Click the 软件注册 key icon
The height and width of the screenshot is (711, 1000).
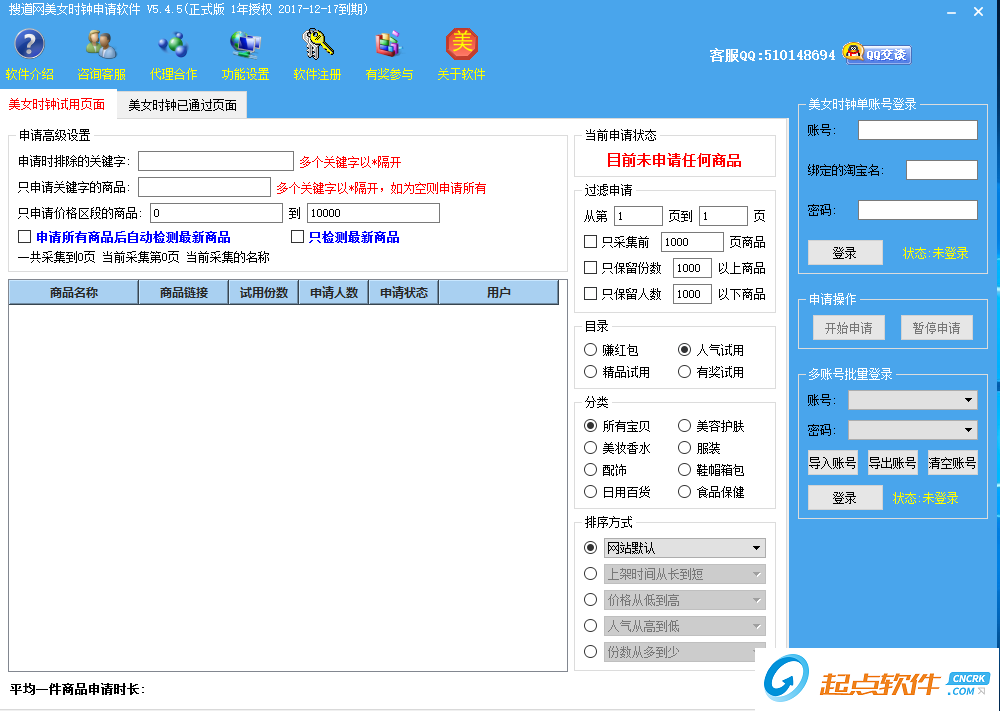pos(317,52)
